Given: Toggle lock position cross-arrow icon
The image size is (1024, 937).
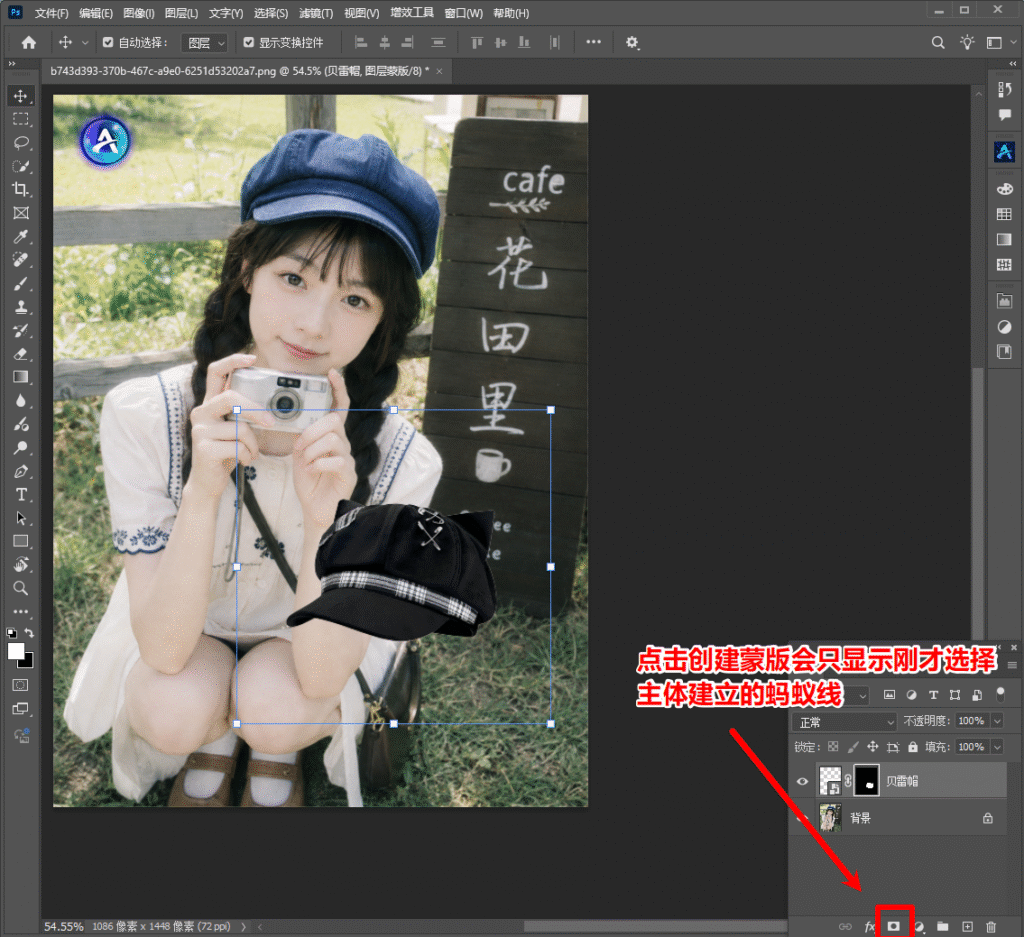Looking at the screenshot, I should tap(872, 746).
